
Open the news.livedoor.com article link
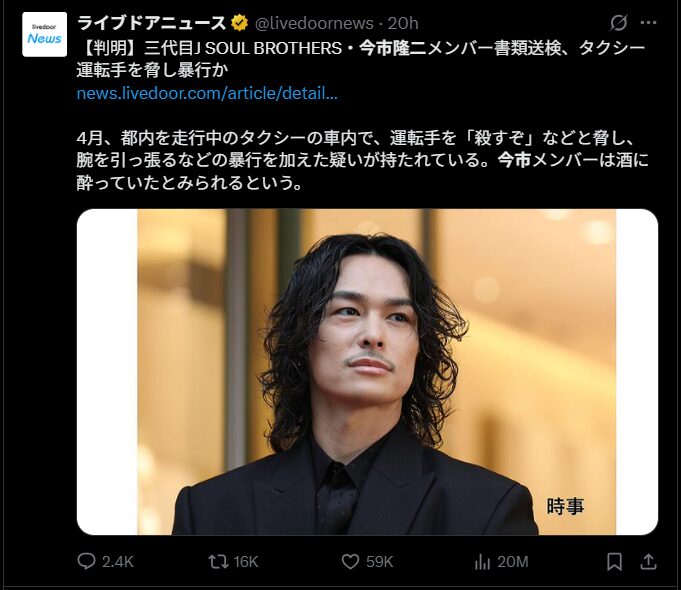click(207, 93)
